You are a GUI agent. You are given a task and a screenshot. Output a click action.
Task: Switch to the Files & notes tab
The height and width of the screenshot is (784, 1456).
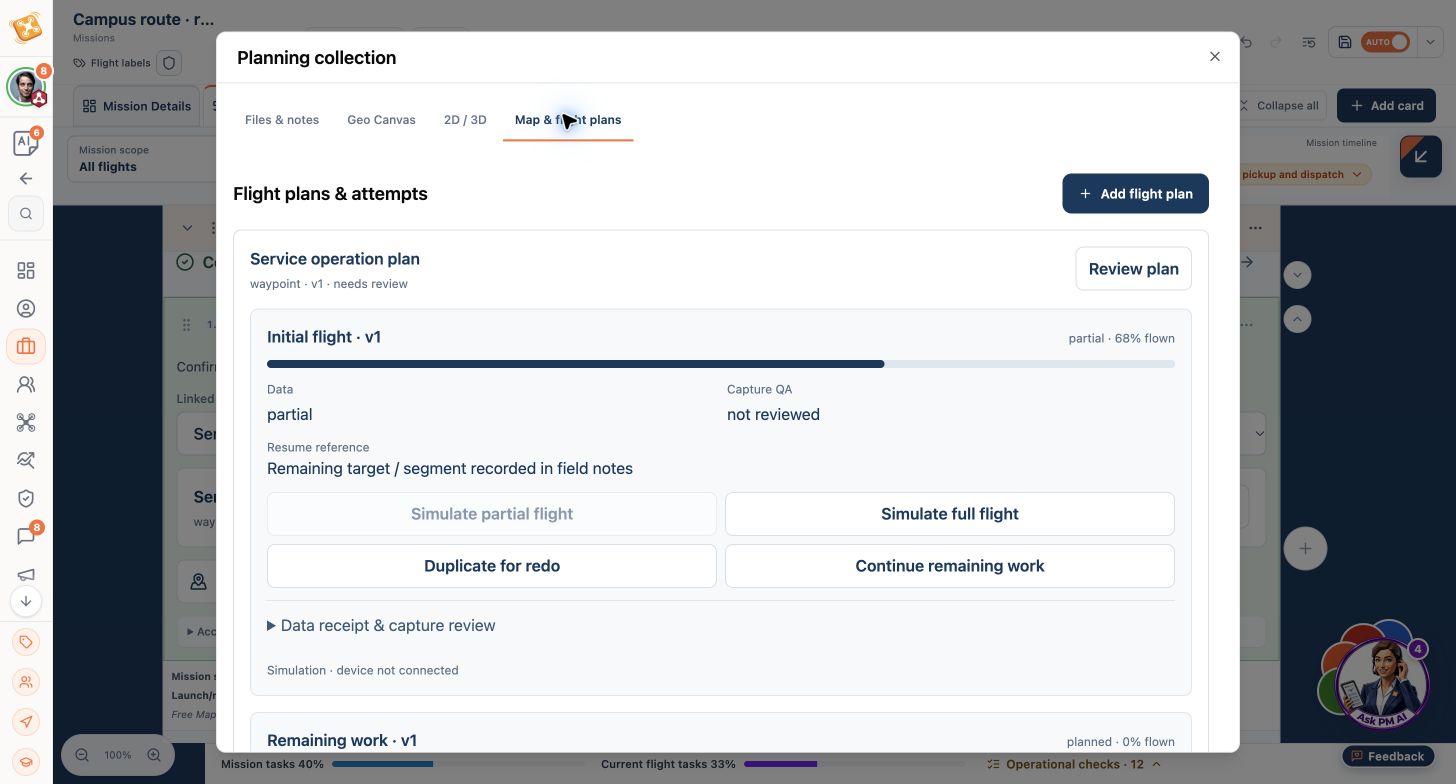pyautogui.click(x=282, y=120)
